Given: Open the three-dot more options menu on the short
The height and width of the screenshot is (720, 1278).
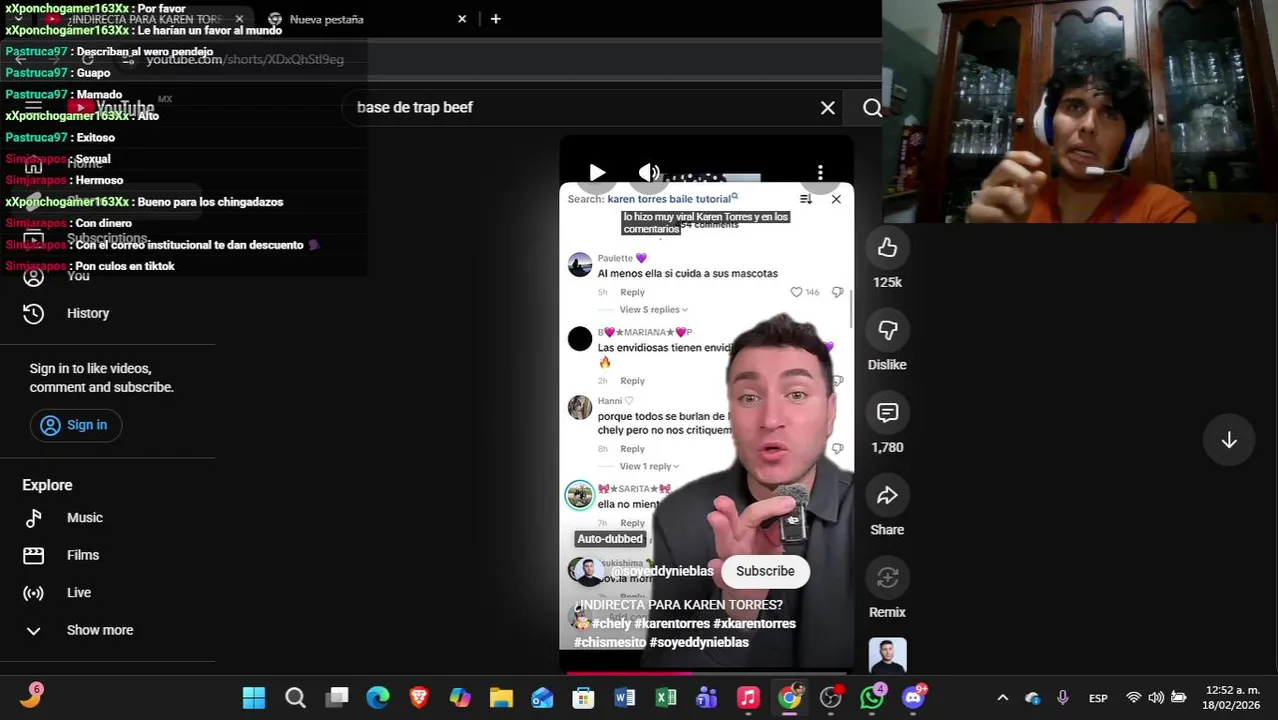Looking at the screenshot, I should [820, 173].
